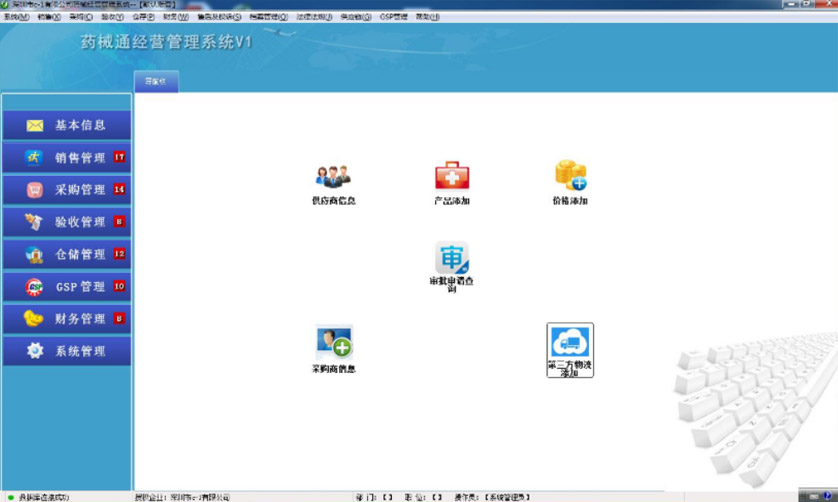Open 供应商信息 supplier info icon
This screenshot has width=838, height=502.
coord(333,177)
